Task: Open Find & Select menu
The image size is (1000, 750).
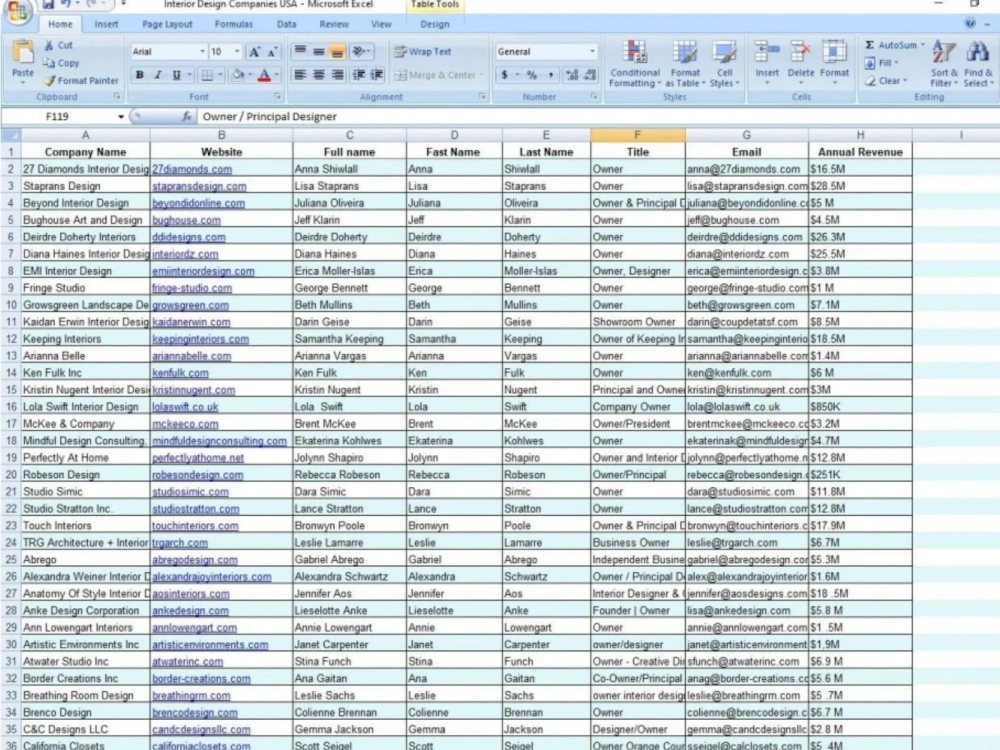Action: click(978, 63)
